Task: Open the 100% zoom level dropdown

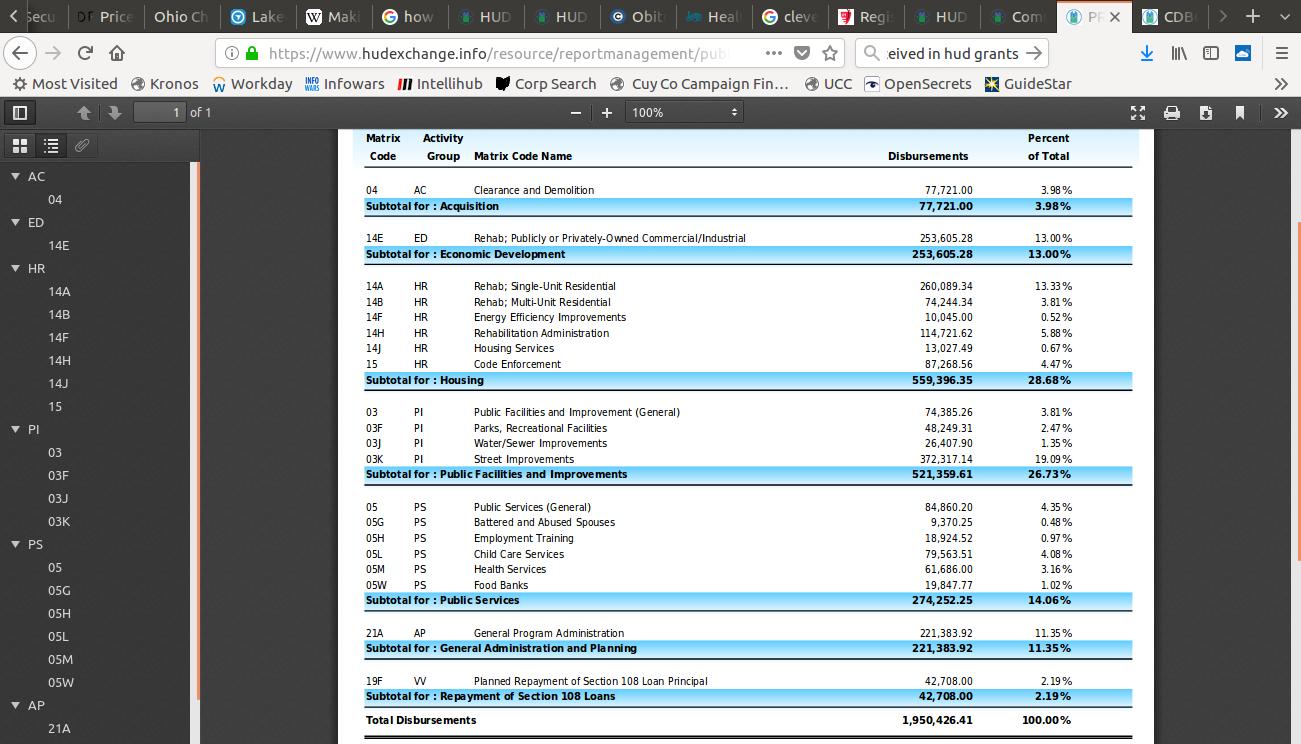Action: click(684, 113)
